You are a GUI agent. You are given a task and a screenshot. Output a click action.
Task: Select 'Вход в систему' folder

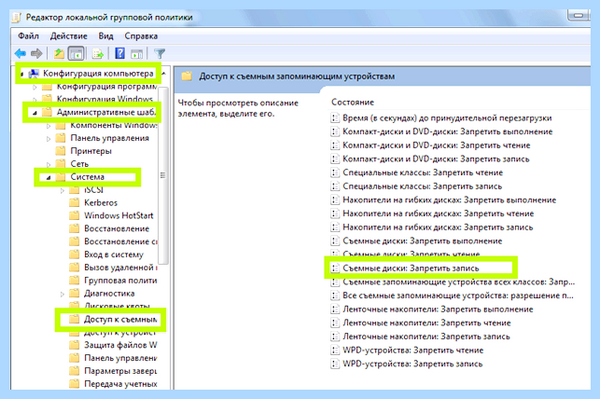click(x=114, y=254)
